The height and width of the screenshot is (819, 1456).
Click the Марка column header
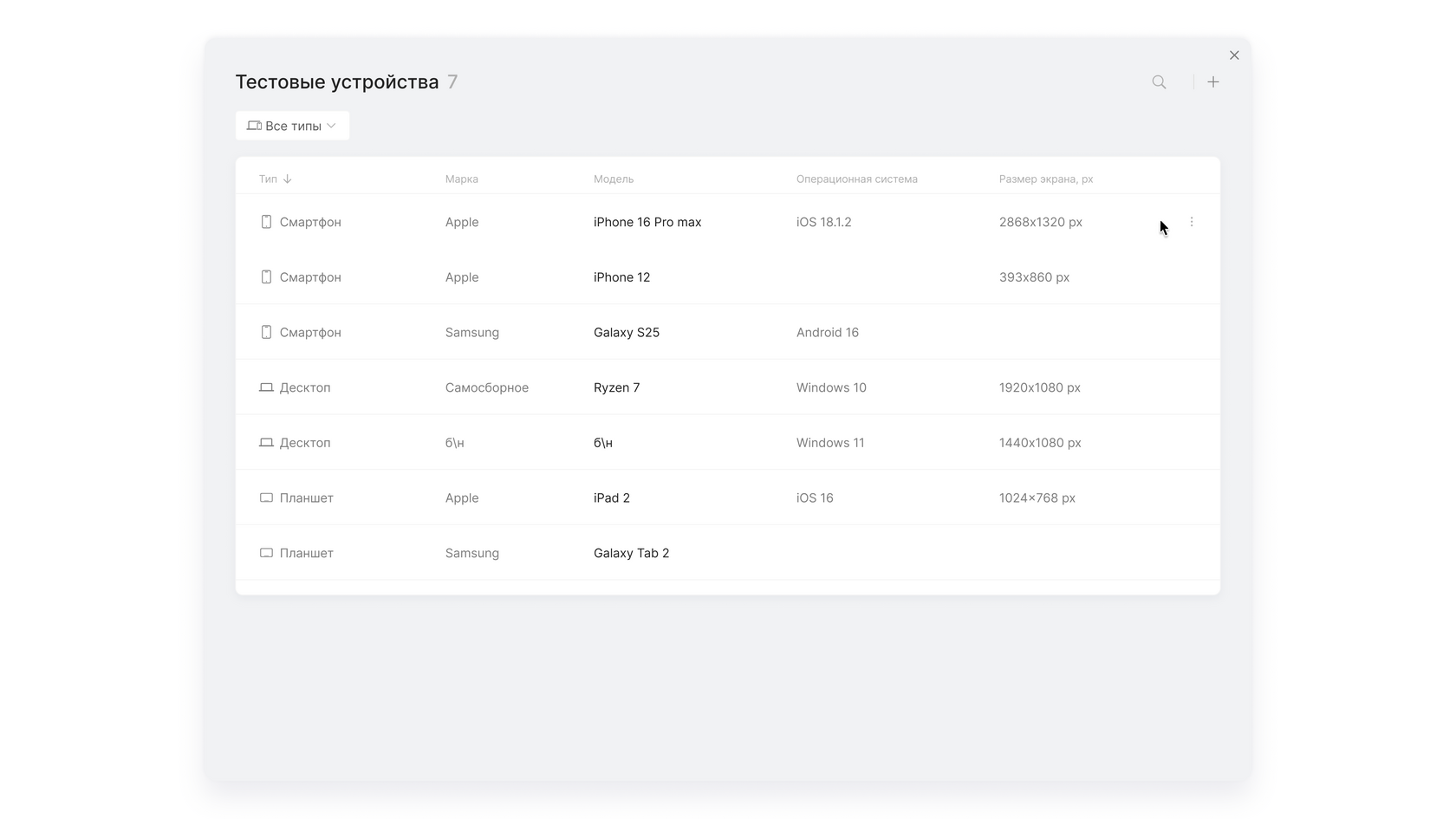click(x=462, y=179)
